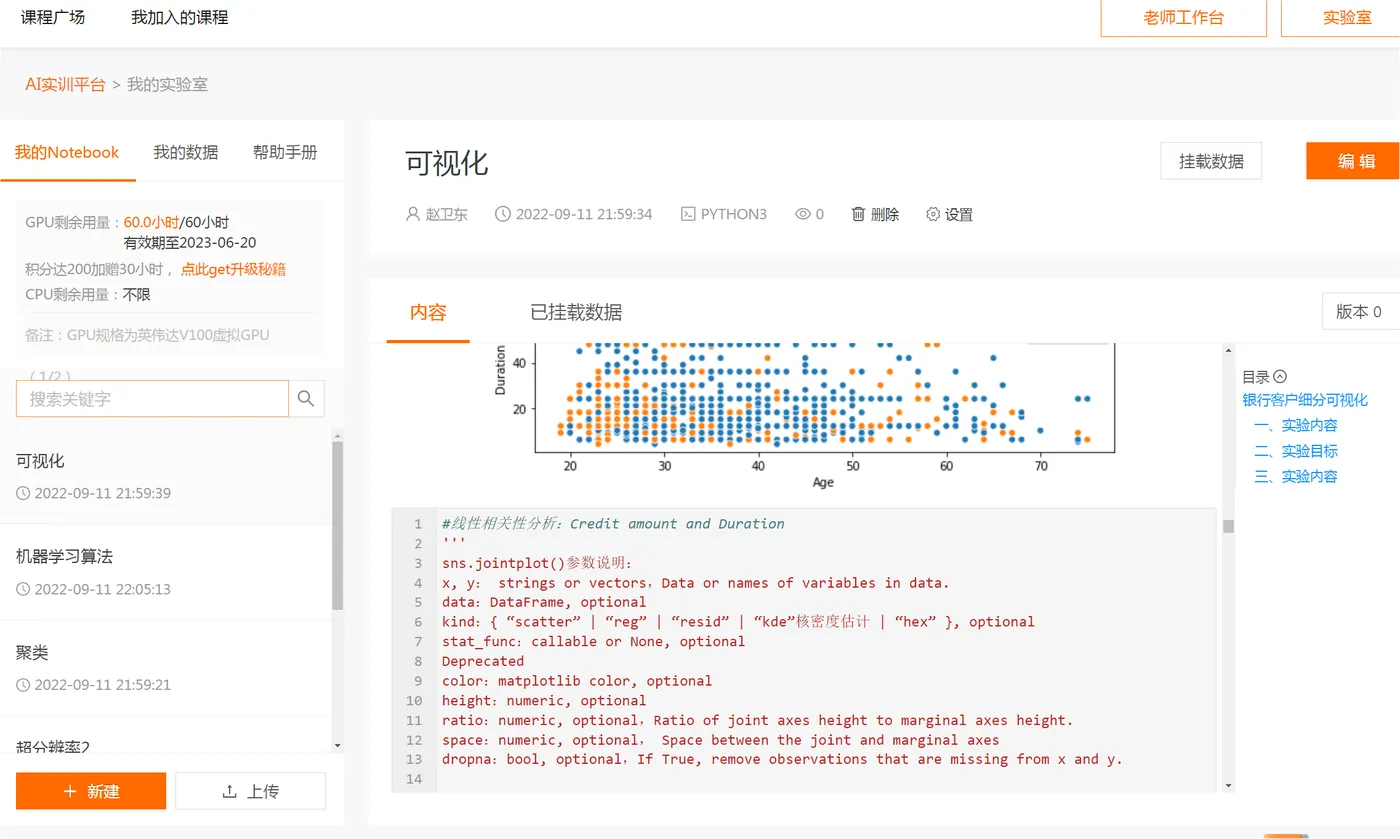Collapse the 目录 outline with circle arrow
The image size is (1400, 839).
(x=1280, y=377)
